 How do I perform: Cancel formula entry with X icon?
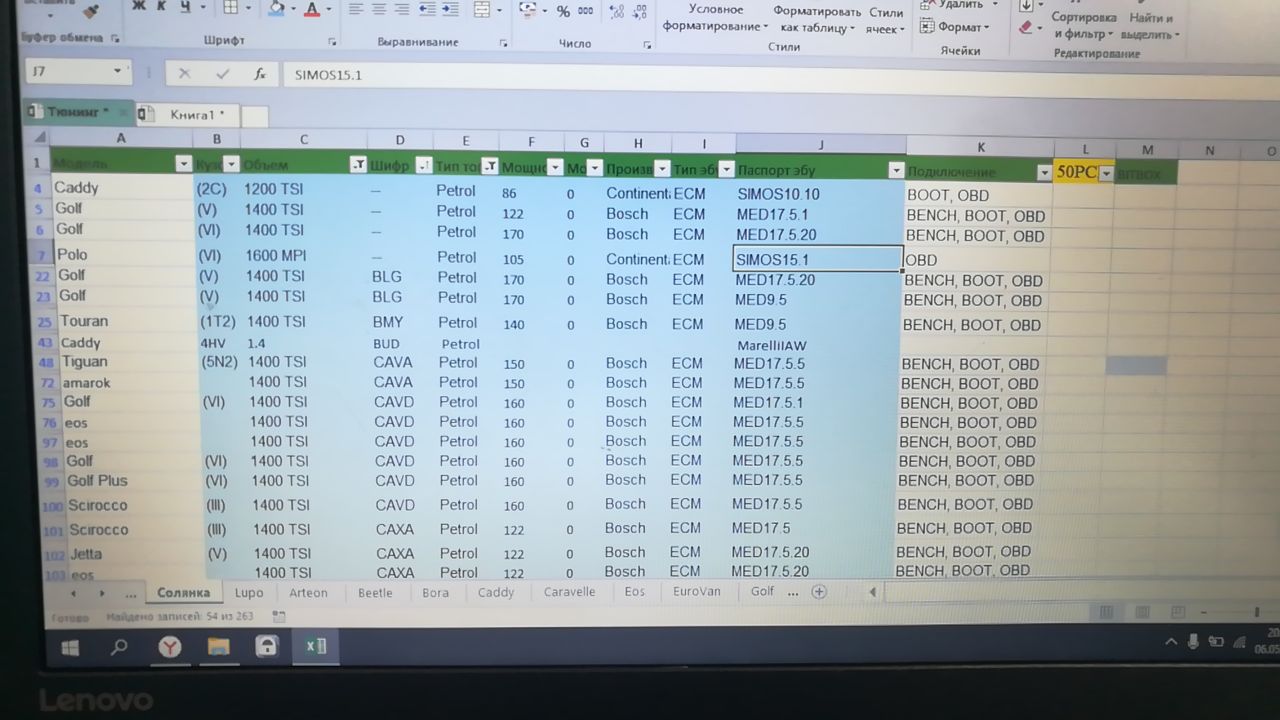184,73
